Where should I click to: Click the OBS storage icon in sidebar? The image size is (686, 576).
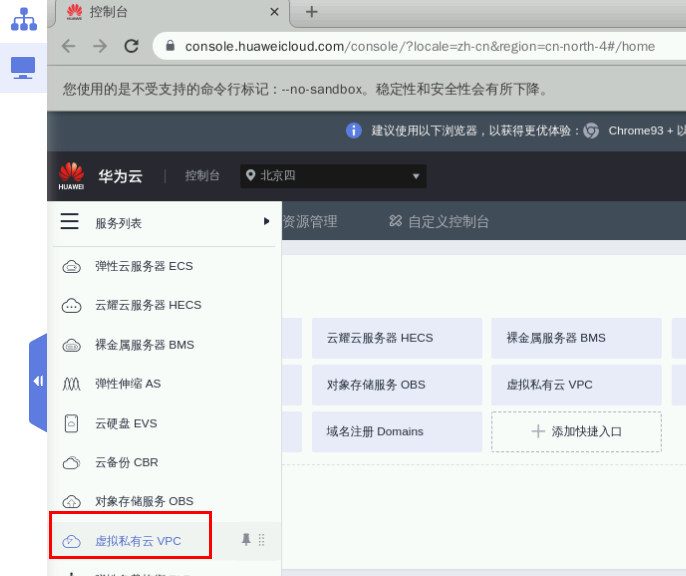click(x=71, y=502)
